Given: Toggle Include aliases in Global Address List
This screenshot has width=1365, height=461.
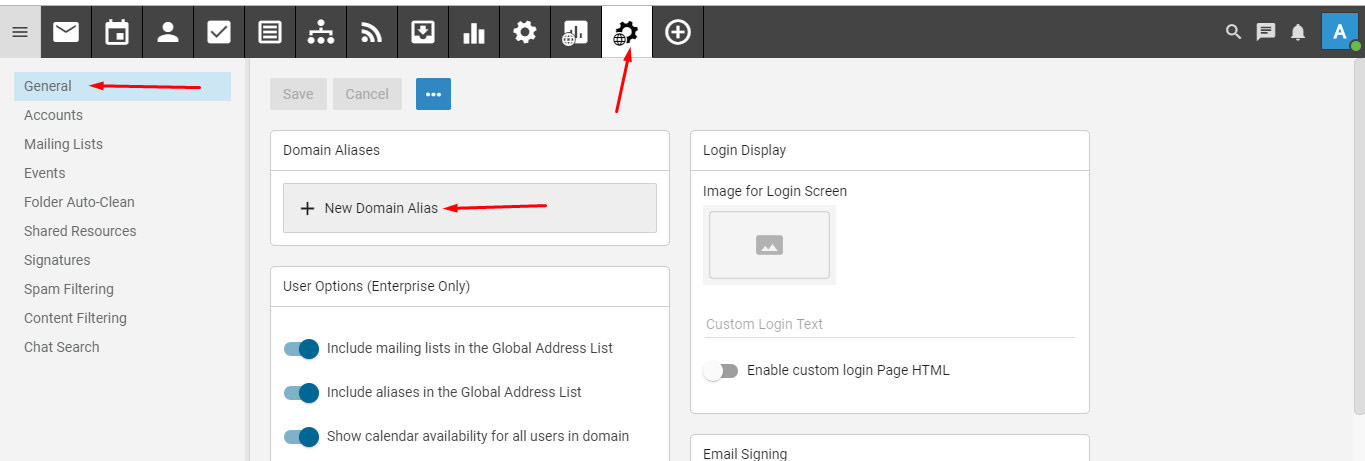Looking at the screenshot, I should tap(301, 393).
